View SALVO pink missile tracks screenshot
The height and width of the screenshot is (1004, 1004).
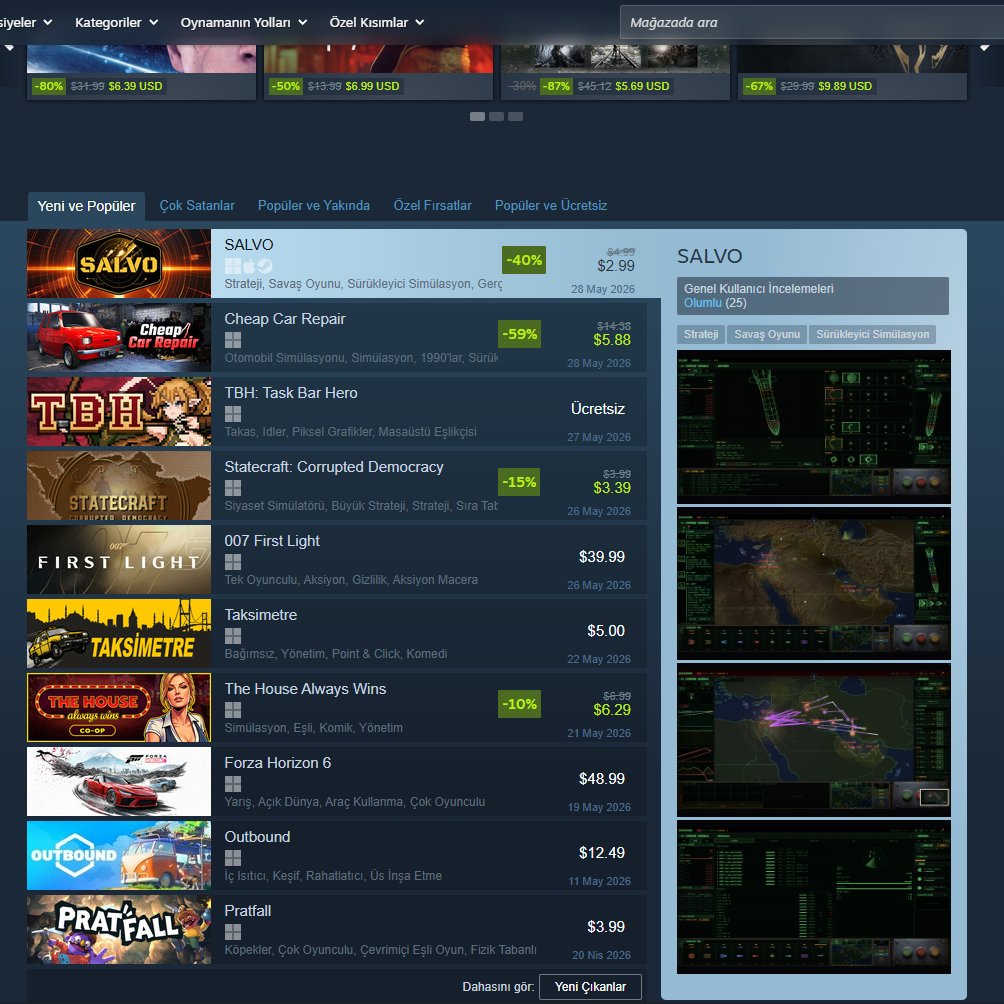click(814, 740)
